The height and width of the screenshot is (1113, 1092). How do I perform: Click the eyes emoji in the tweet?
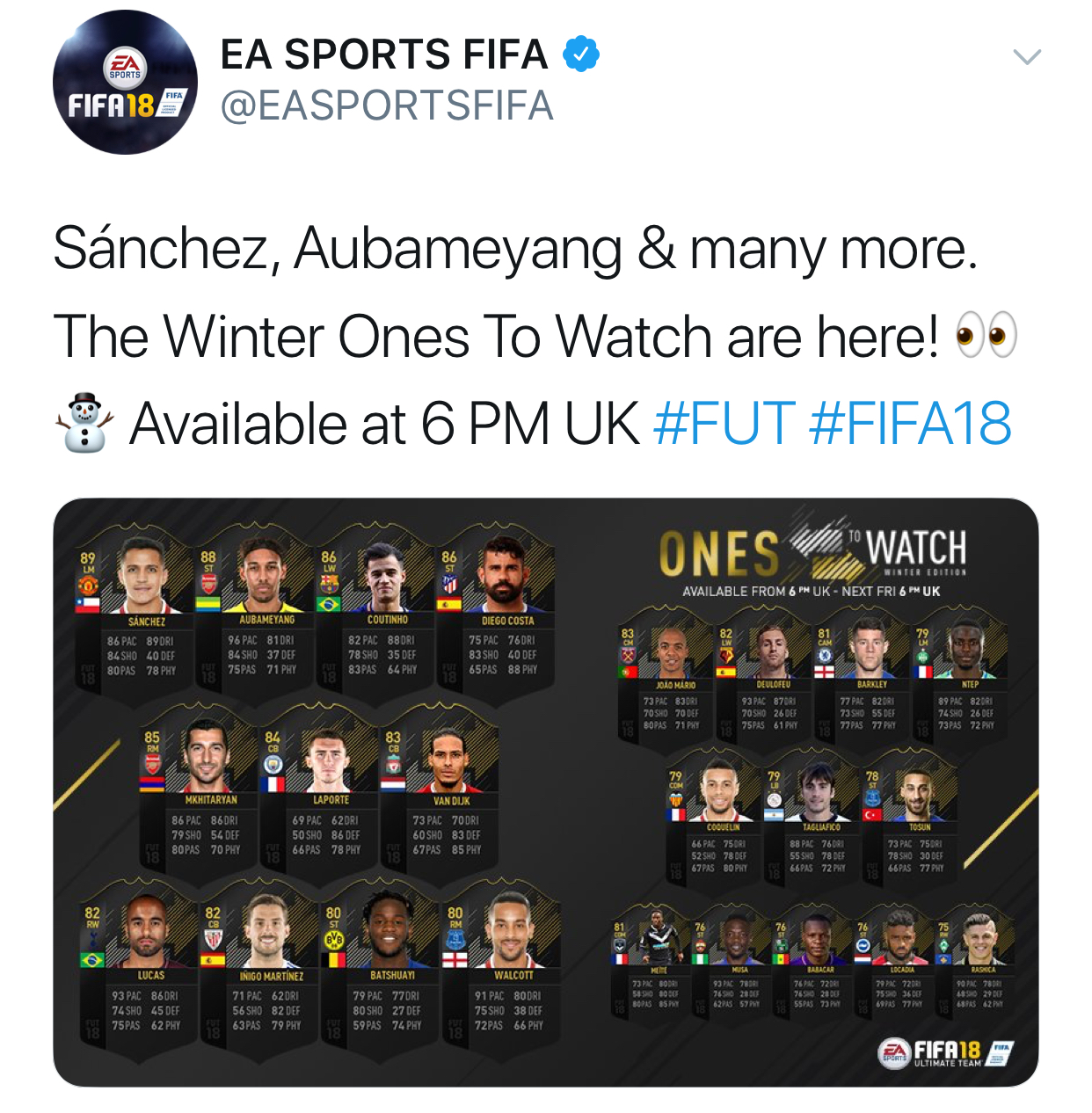pos(986,336)
